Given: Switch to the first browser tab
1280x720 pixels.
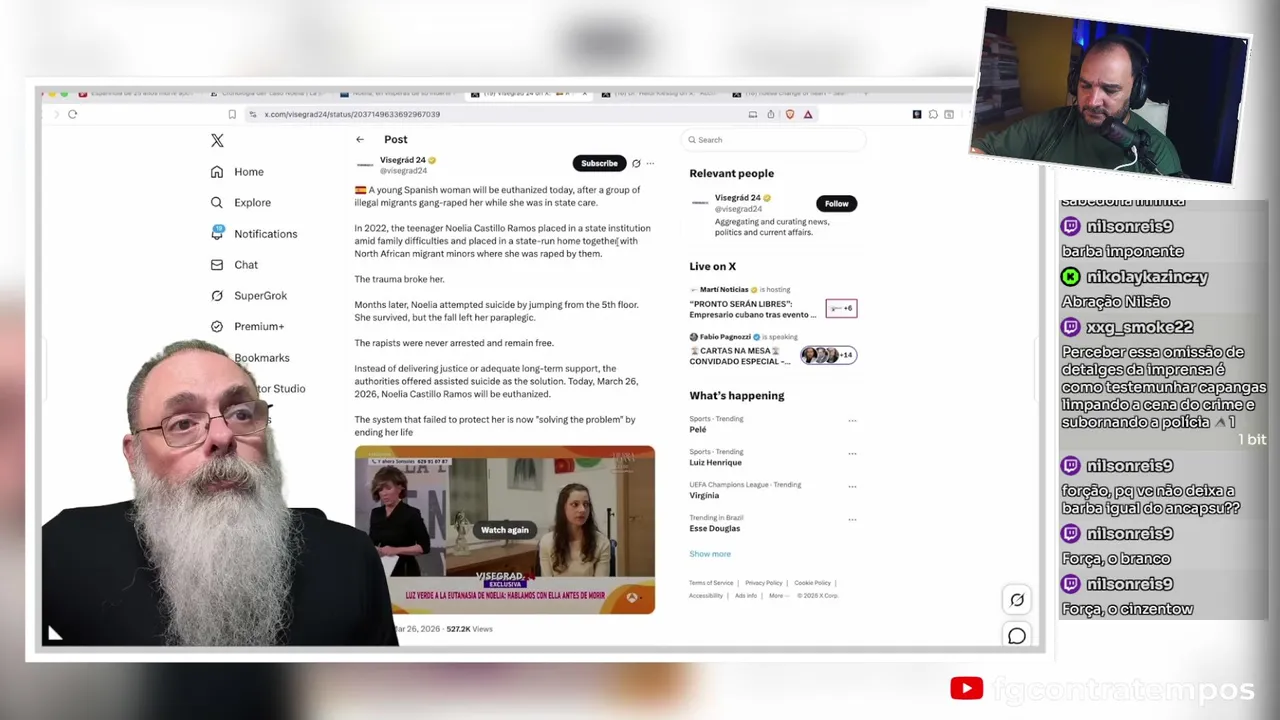Looking at the screenshot, I should (x=135, y=94).
